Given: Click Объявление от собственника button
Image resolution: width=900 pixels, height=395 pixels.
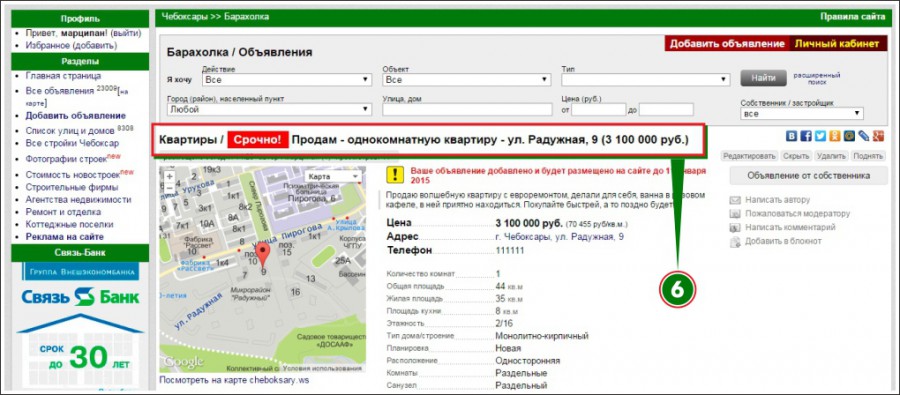Looking at the screenshot, I should 809,176.
